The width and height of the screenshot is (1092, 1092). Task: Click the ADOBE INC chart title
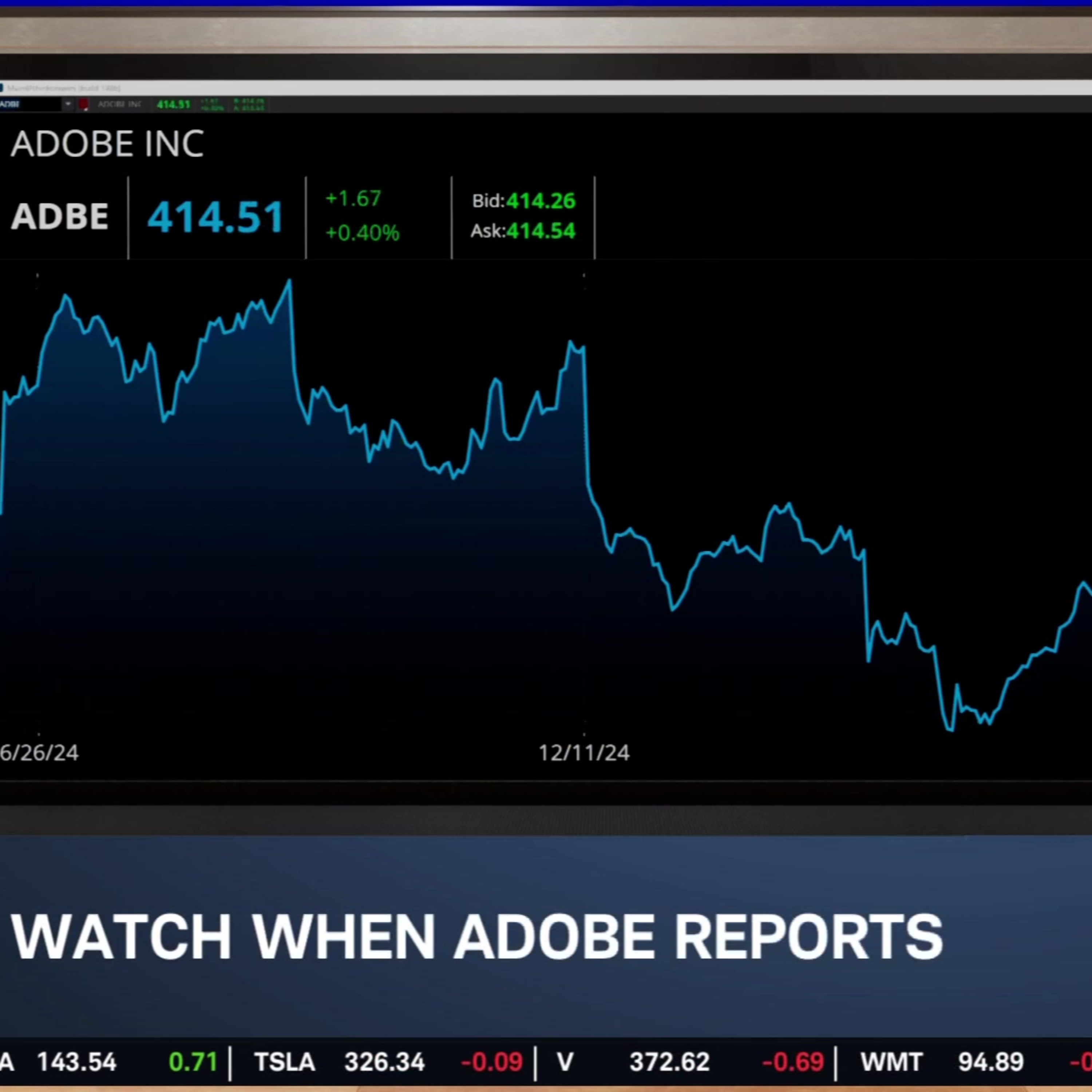107,143
